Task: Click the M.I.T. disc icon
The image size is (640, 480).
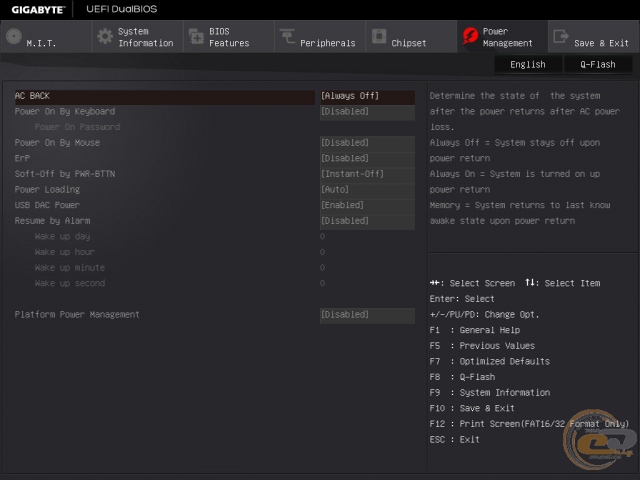Action: coord(14,36)
